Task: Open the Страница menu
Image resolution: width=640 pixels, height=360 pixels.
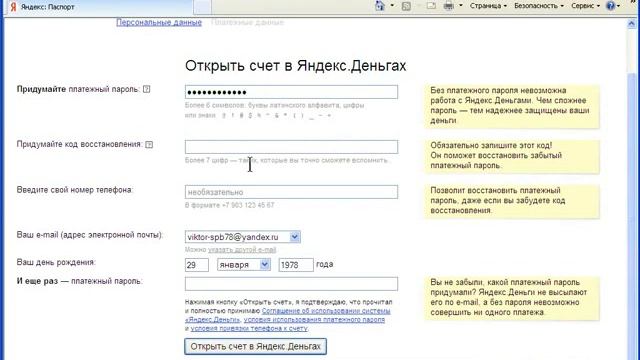Action: [x=488, y=6]
